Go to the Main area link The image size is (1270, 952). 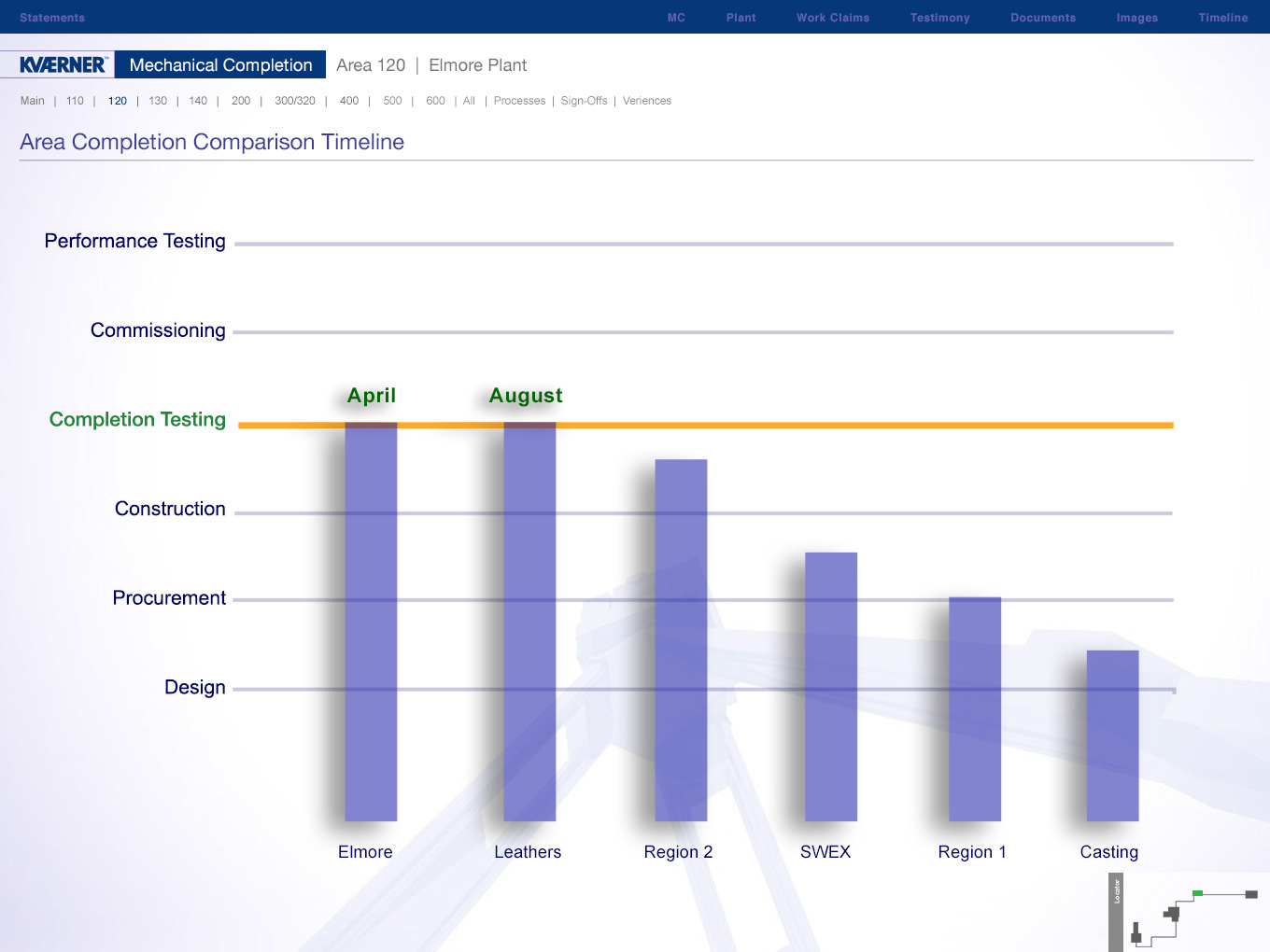point(33,101)
